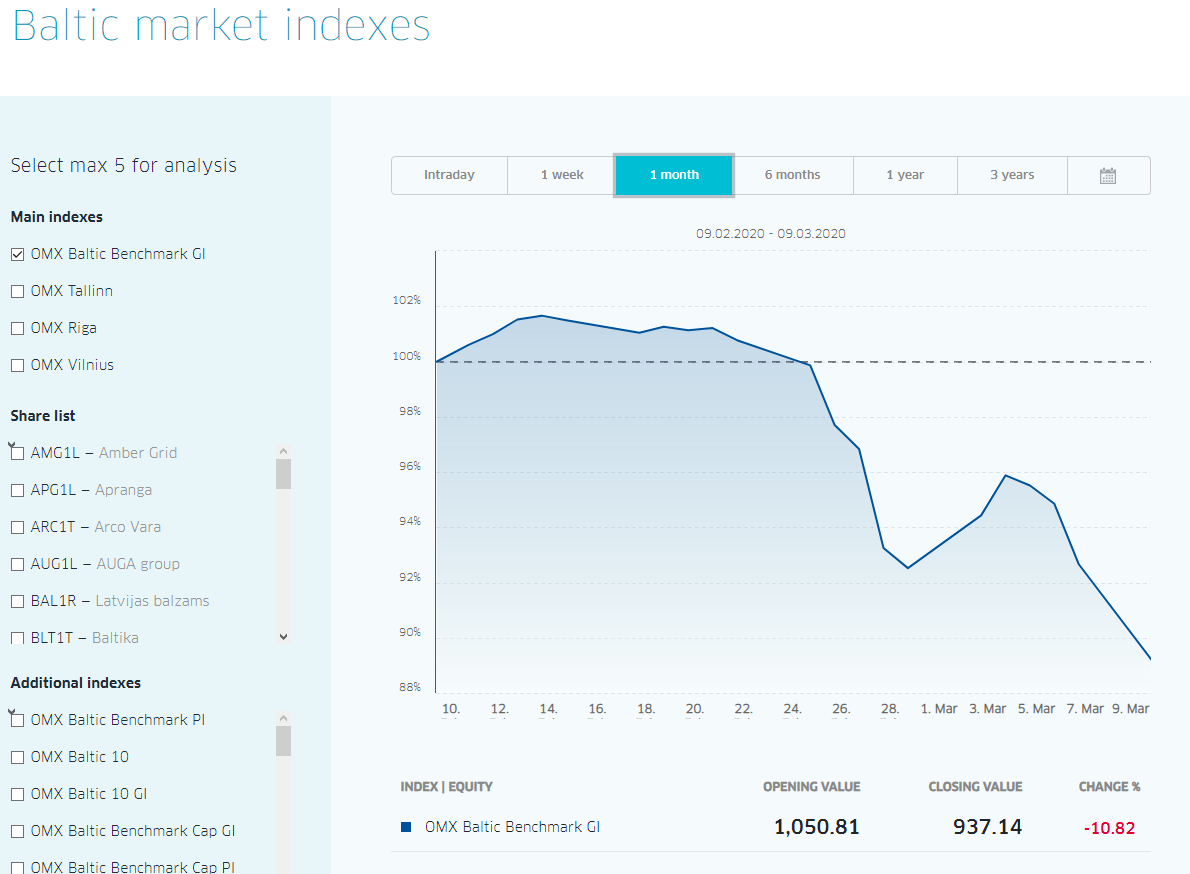This screenshot has height=874, width=1190.
Task: Tick the OMX Riga checkbox
Action: (17, 329)
